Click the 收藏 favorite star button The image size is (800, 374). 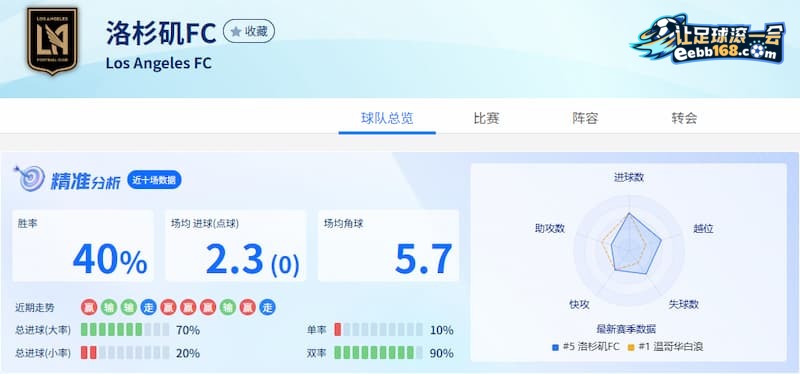[249, 32]
